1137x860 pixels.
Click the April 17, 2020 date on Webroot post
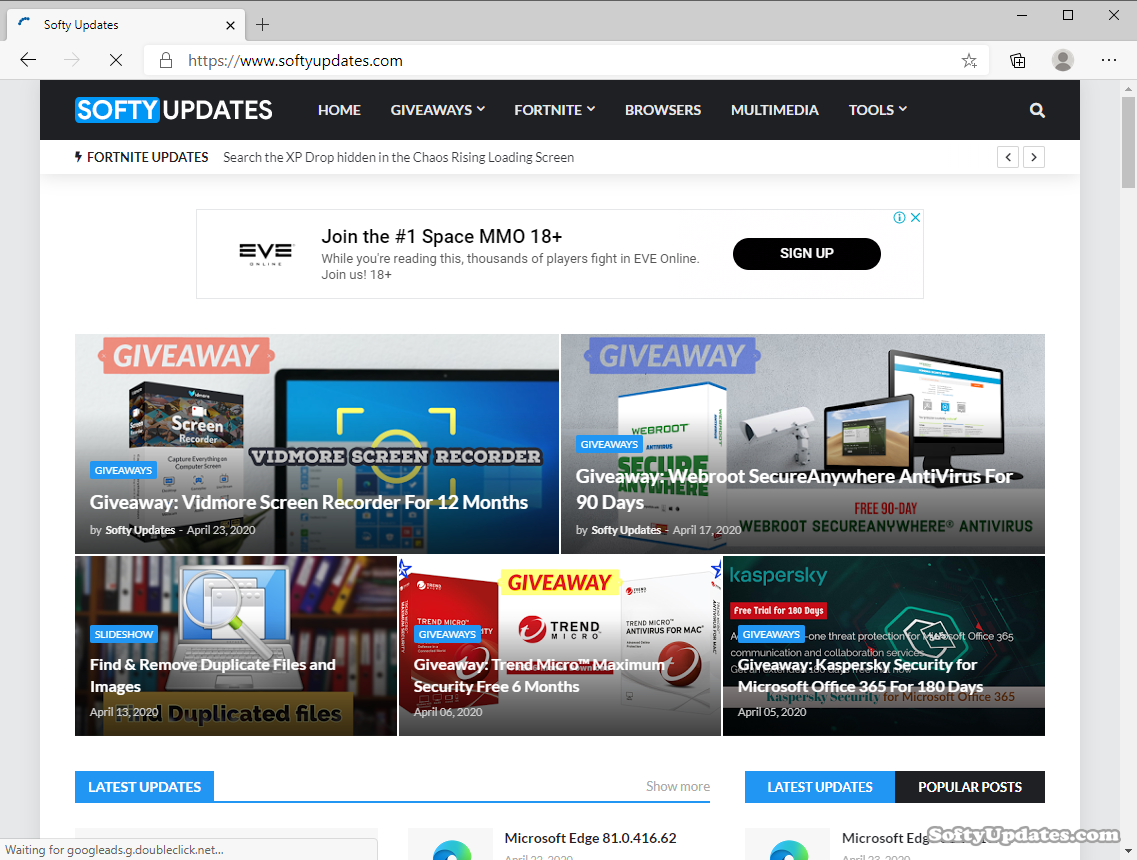[x=707, y=530]
